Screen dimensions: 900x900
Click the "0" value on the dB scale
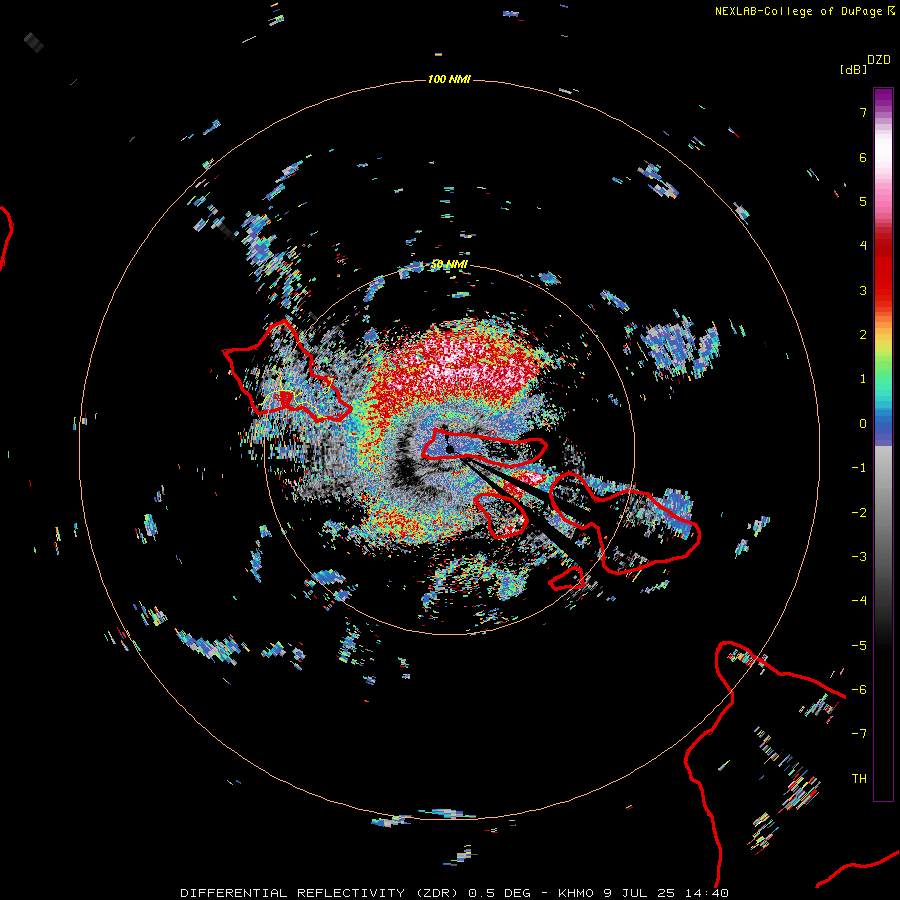tap(863, 424)
